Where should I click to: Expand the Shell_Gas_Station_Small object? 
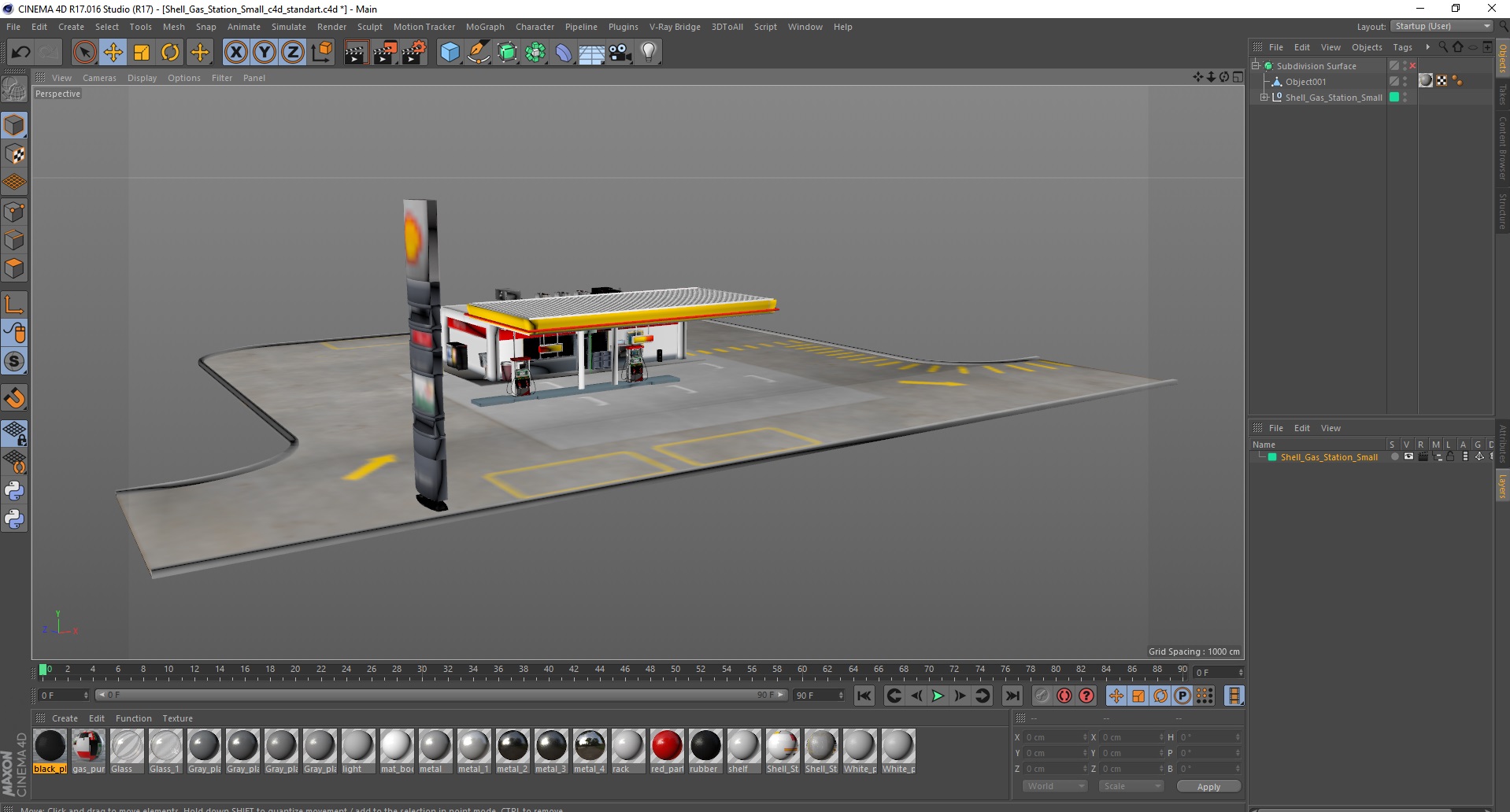point(1264,98)
